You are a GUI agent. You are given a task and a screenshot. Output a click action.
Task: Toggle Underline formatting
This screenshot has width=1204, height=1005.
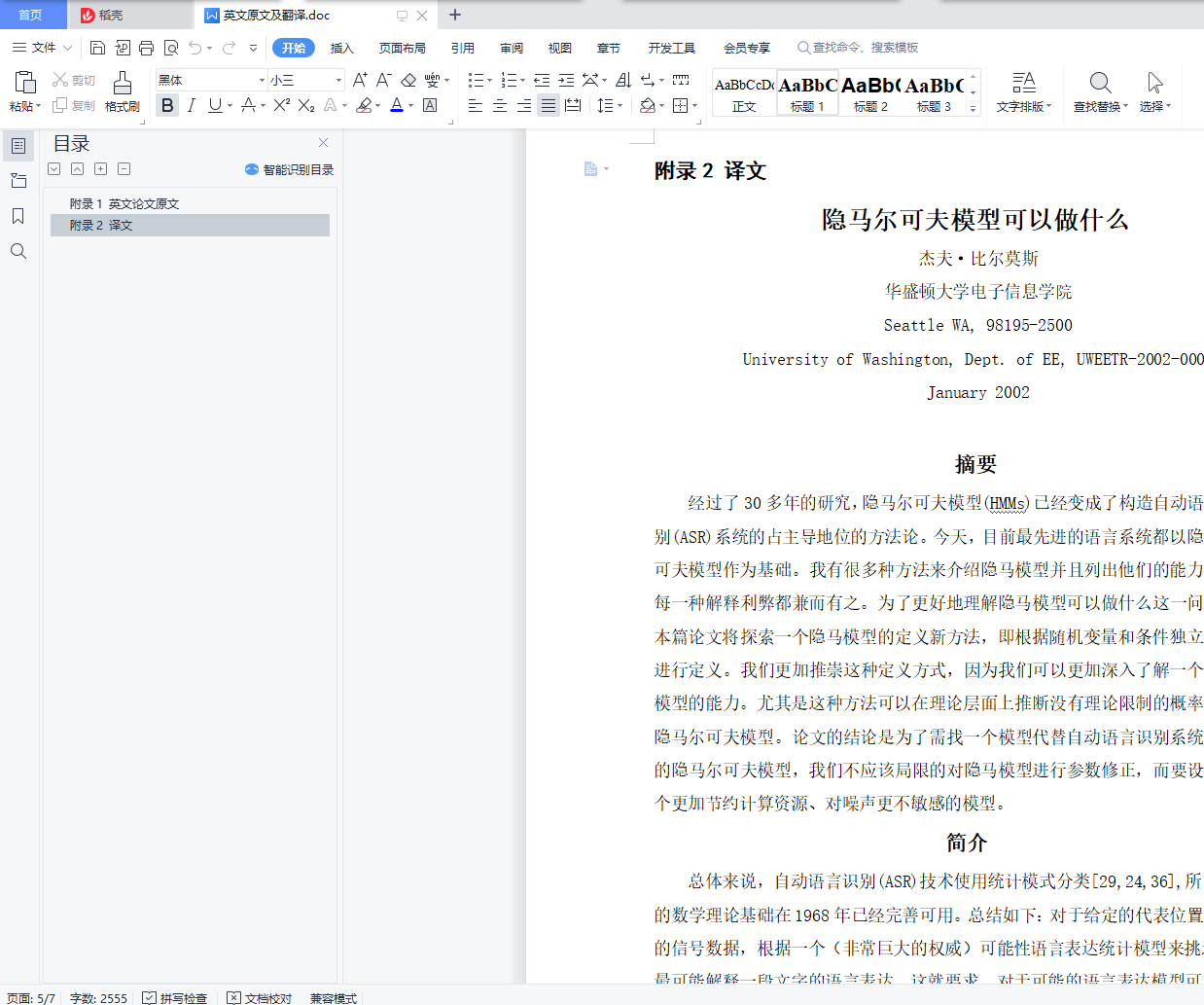[x=215, y=105]
